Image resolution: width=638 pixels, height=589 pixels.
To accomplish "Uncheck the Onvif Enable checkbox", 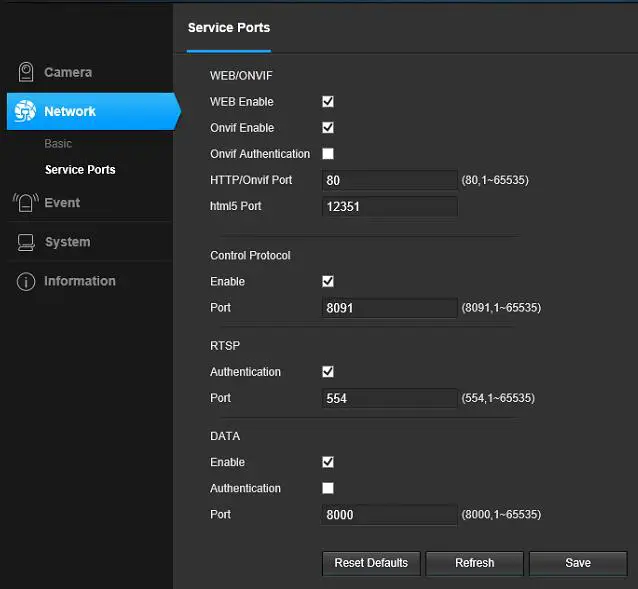I will click(x=328, y=128).
